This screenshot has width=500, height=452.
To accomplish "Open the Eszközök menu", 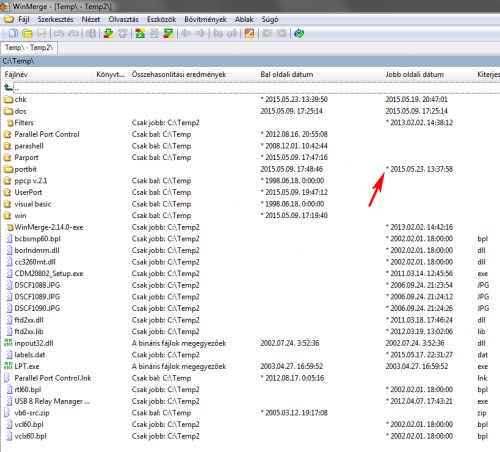I will pyautogui.click(x=161, y=19).
